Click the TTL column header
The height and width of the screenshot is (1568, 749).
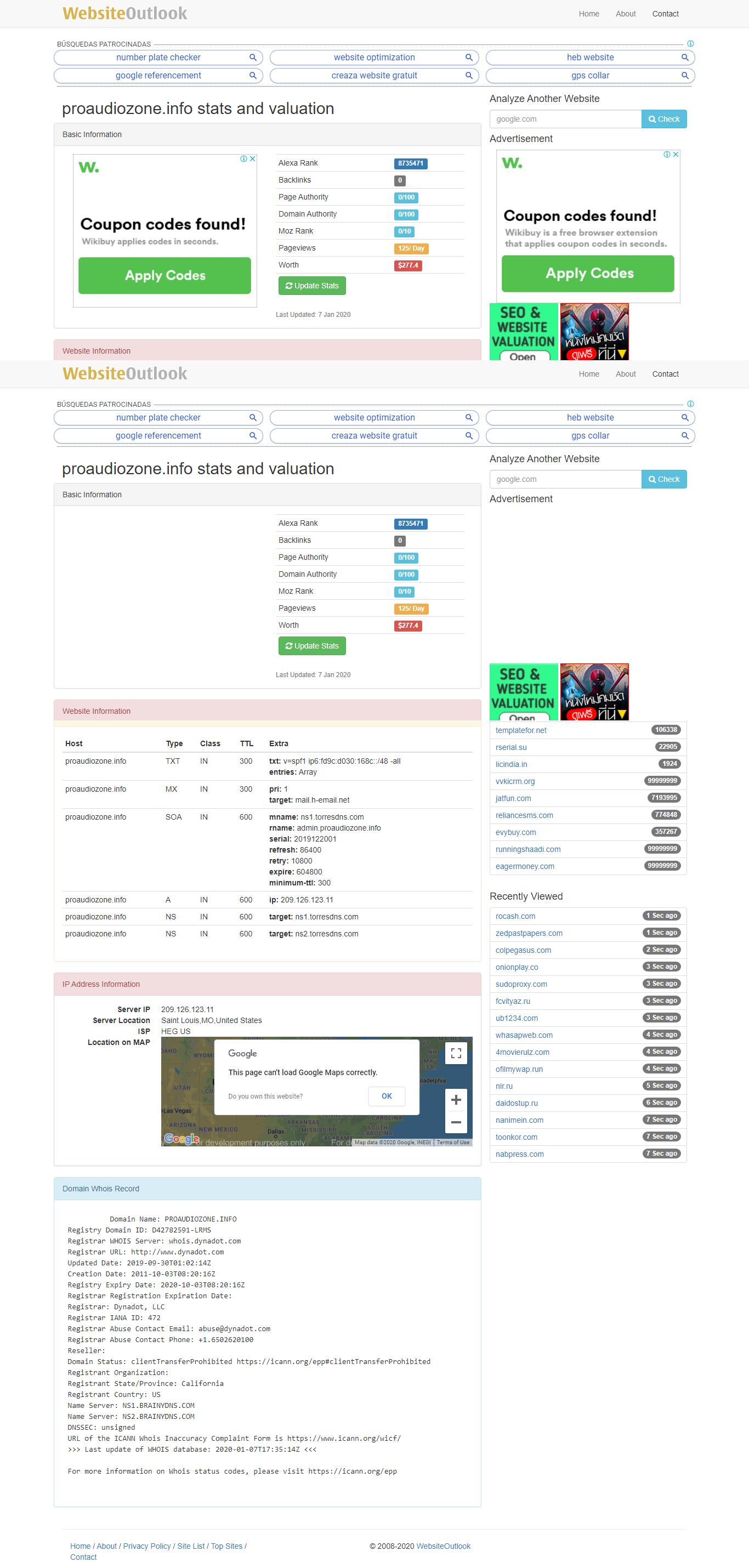pyautogui.click(x=246, y=744)
